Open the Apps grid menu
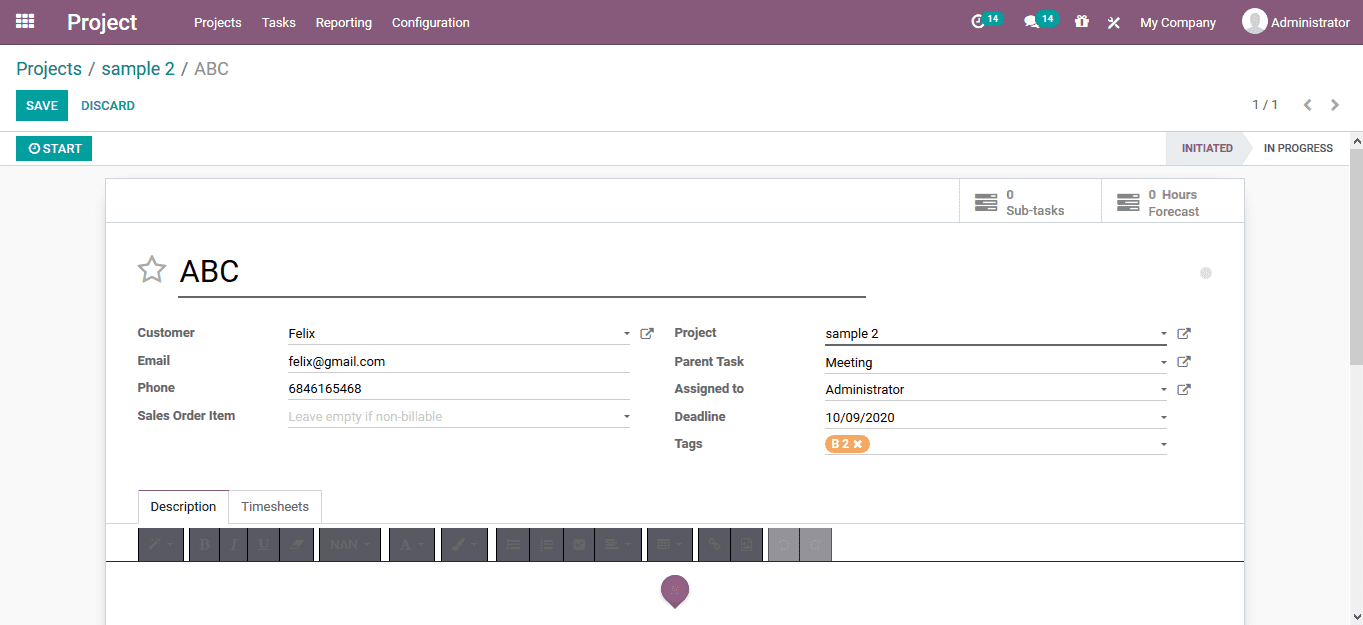1363x625 pixels. coord(23,21)
